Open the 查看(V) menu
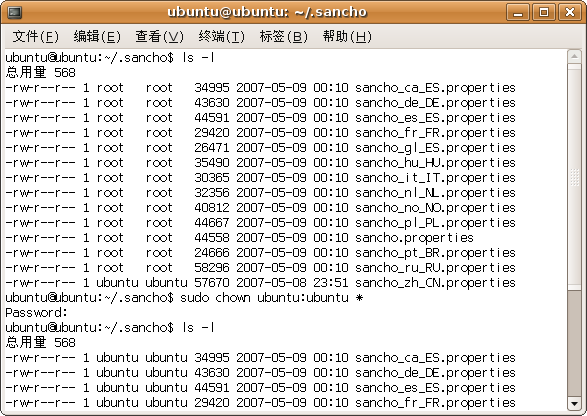The image size is (587, 416). tap(159, 36)
